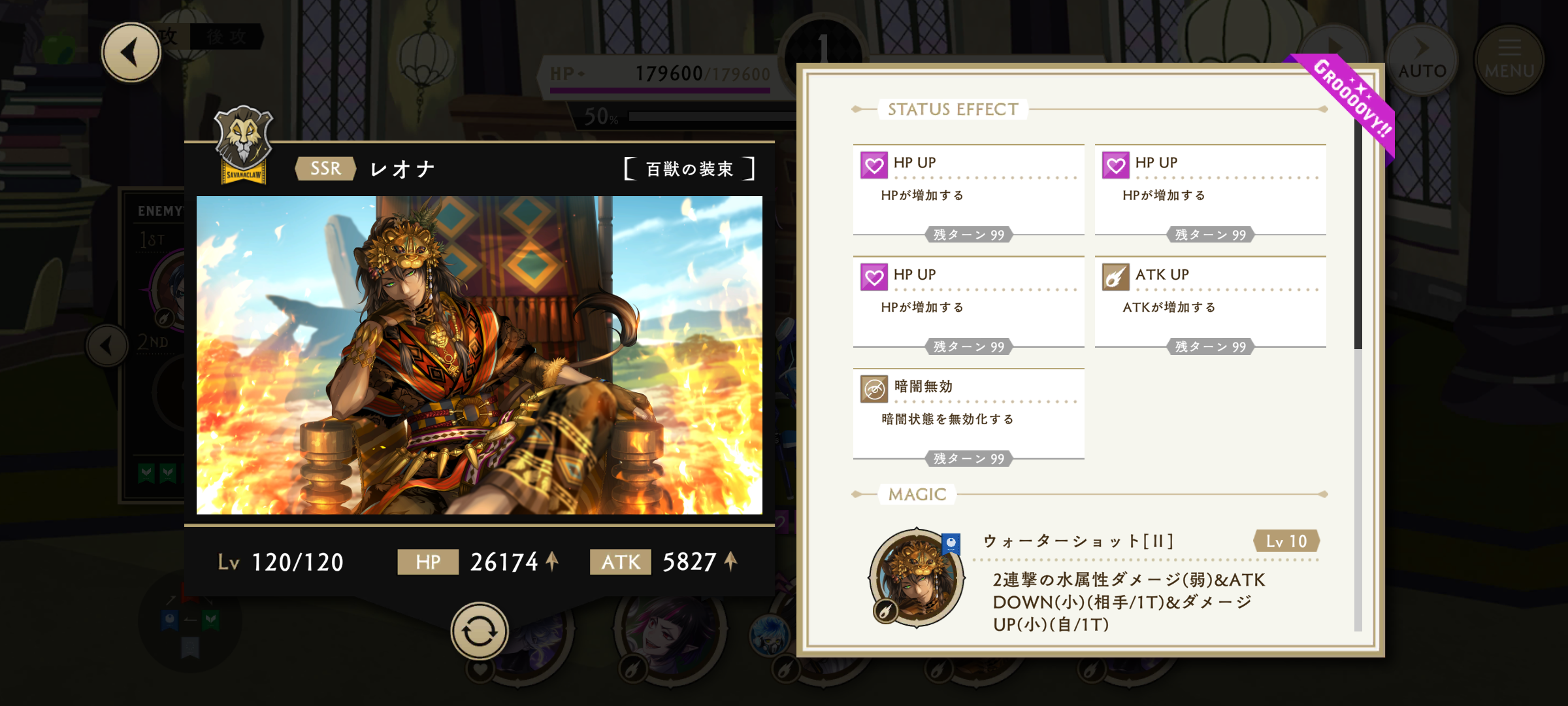Open the Water Shot magic character portrait
1568x706 pixels.
(917, 578)
